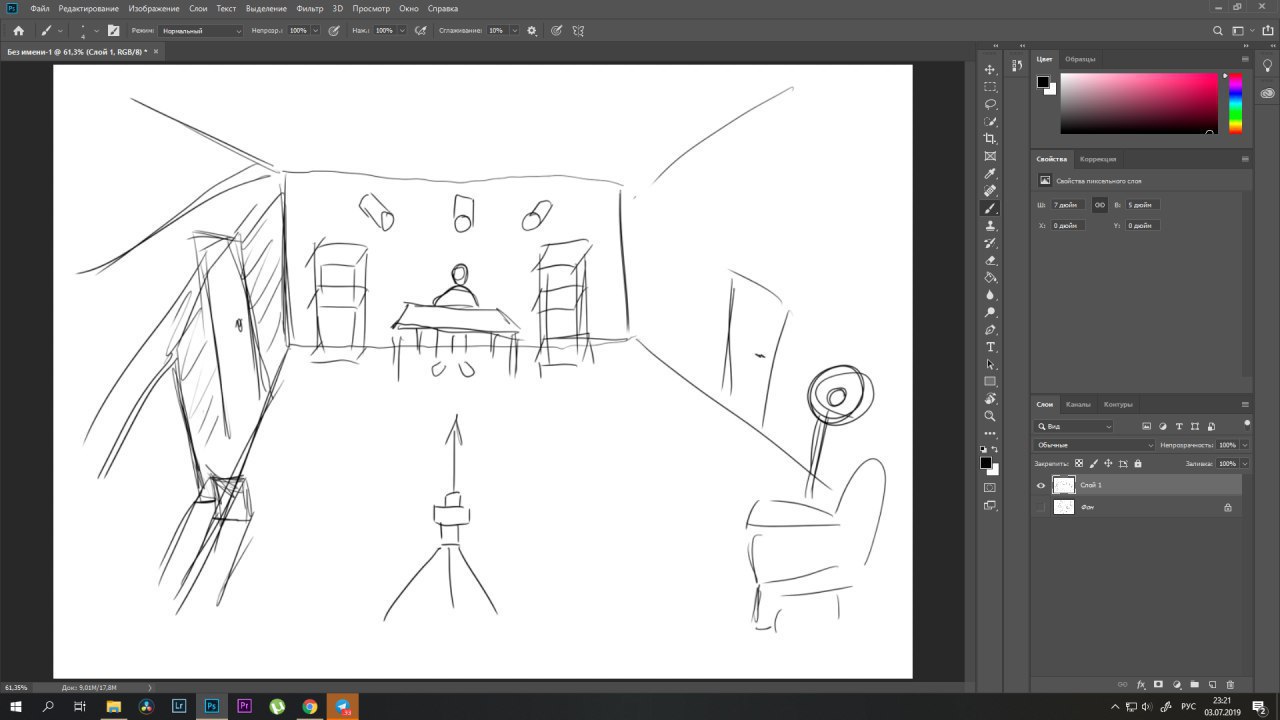Open the Creative Cloud Libraries panel

click(1267, 91)
